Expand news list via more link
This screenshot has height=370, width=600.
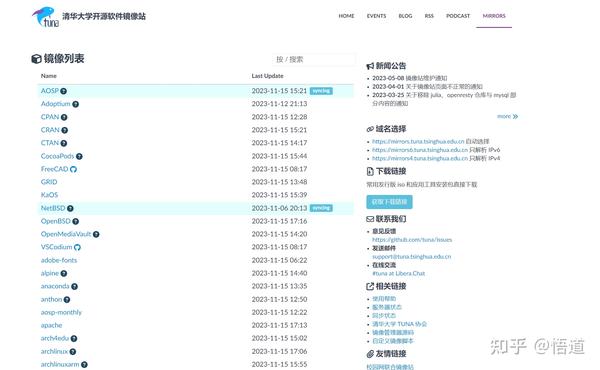click(x=507, y=116)
